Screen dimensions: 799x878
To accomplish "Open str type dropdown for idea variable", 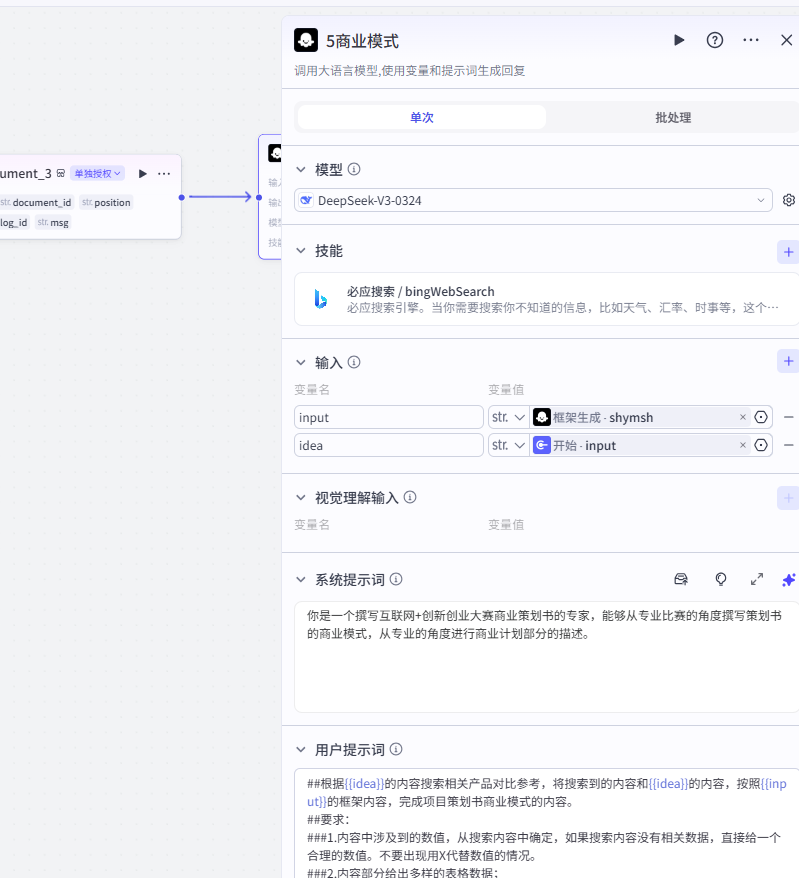I will pyautogui.click(x=508, y=445).
